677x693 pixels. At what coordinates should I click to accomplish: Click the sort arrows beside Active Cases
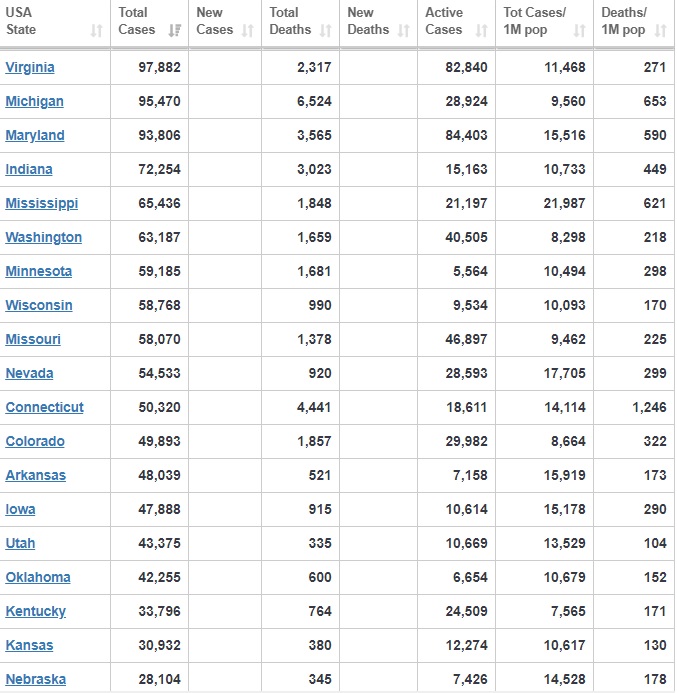(481, 31)
